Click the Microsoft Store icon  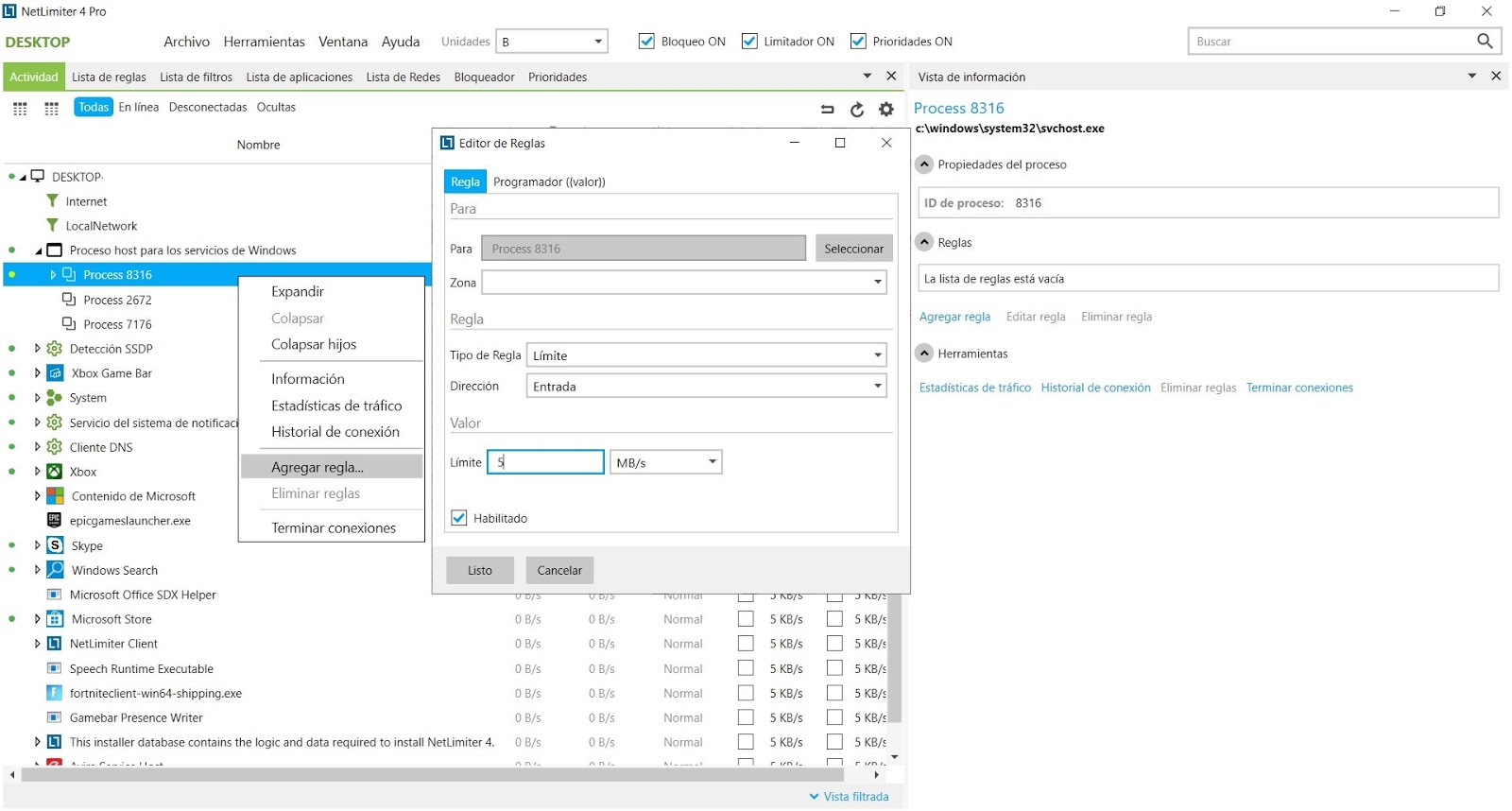click(56, 619)
